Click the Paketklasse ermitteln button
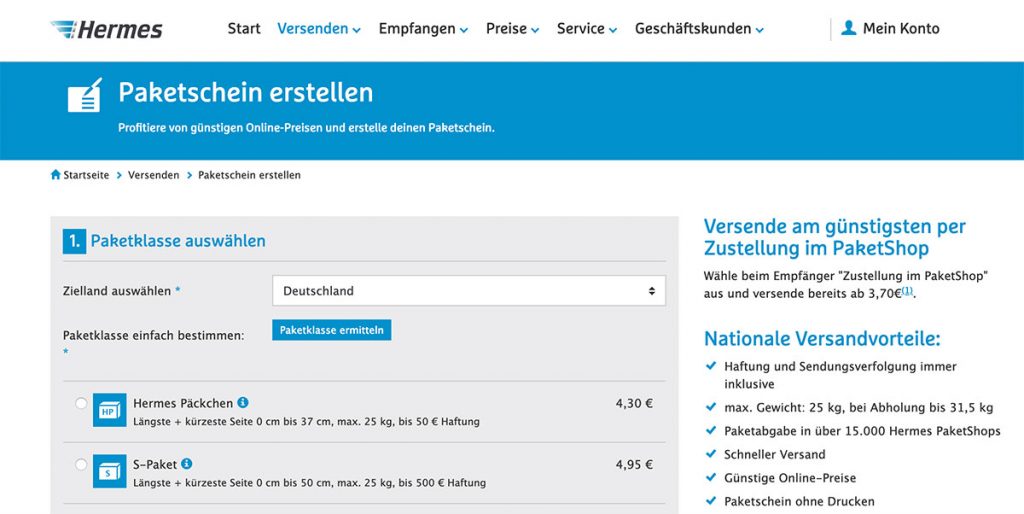The width and height of the screenshot is (1024, 514). (x=332, y=330)
